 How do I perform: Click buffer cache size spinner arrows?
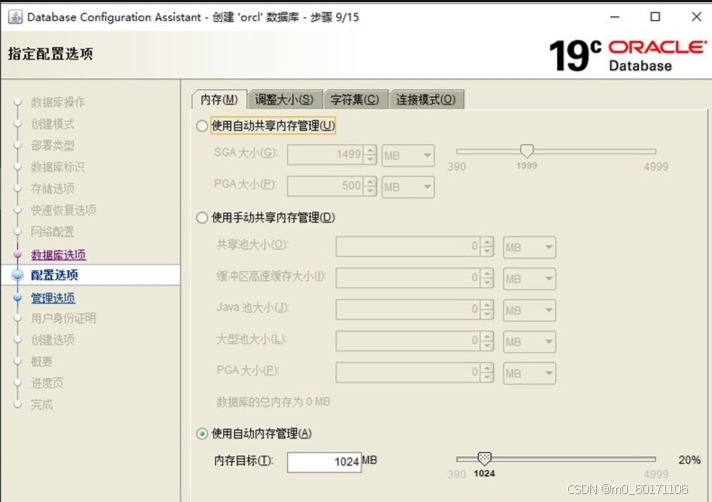coord(487,278)
